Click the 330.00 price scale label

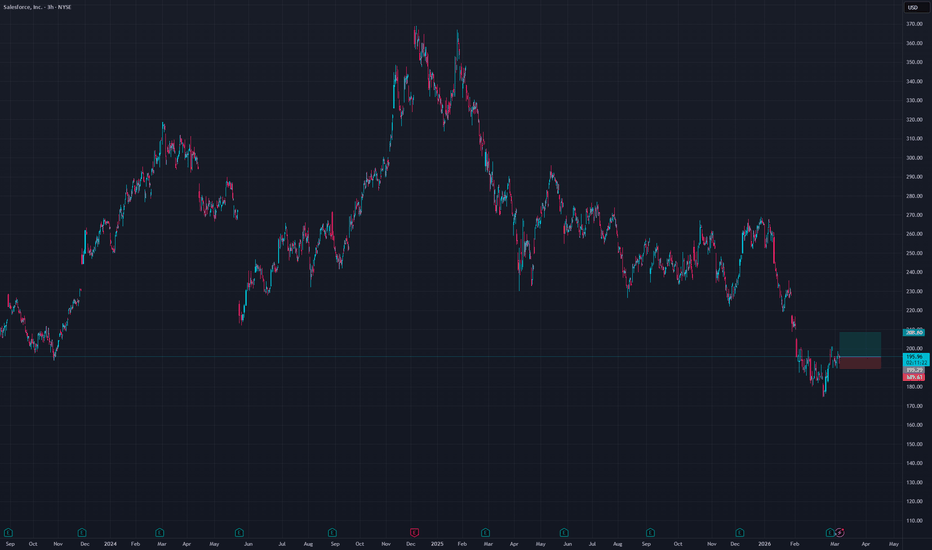point(914,100)
